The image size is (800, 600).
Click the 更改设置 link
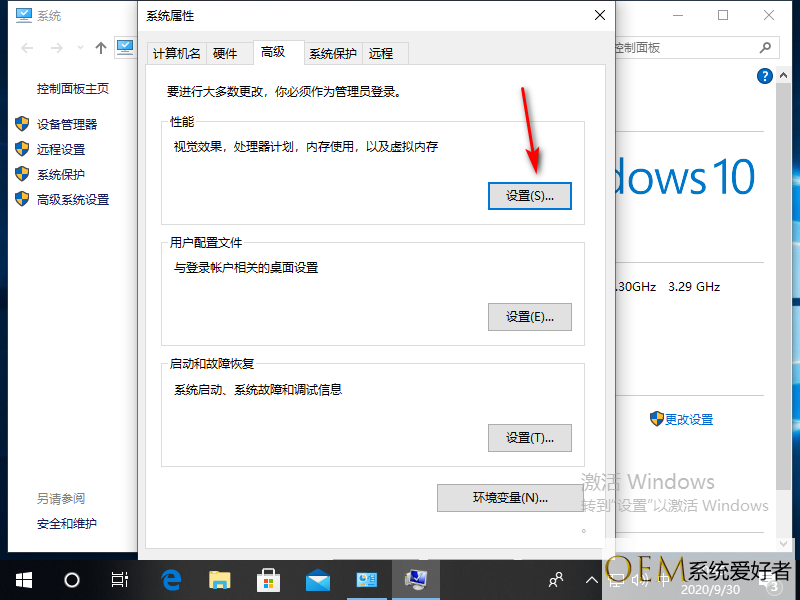pyautogui.click(x=689, y=419)
